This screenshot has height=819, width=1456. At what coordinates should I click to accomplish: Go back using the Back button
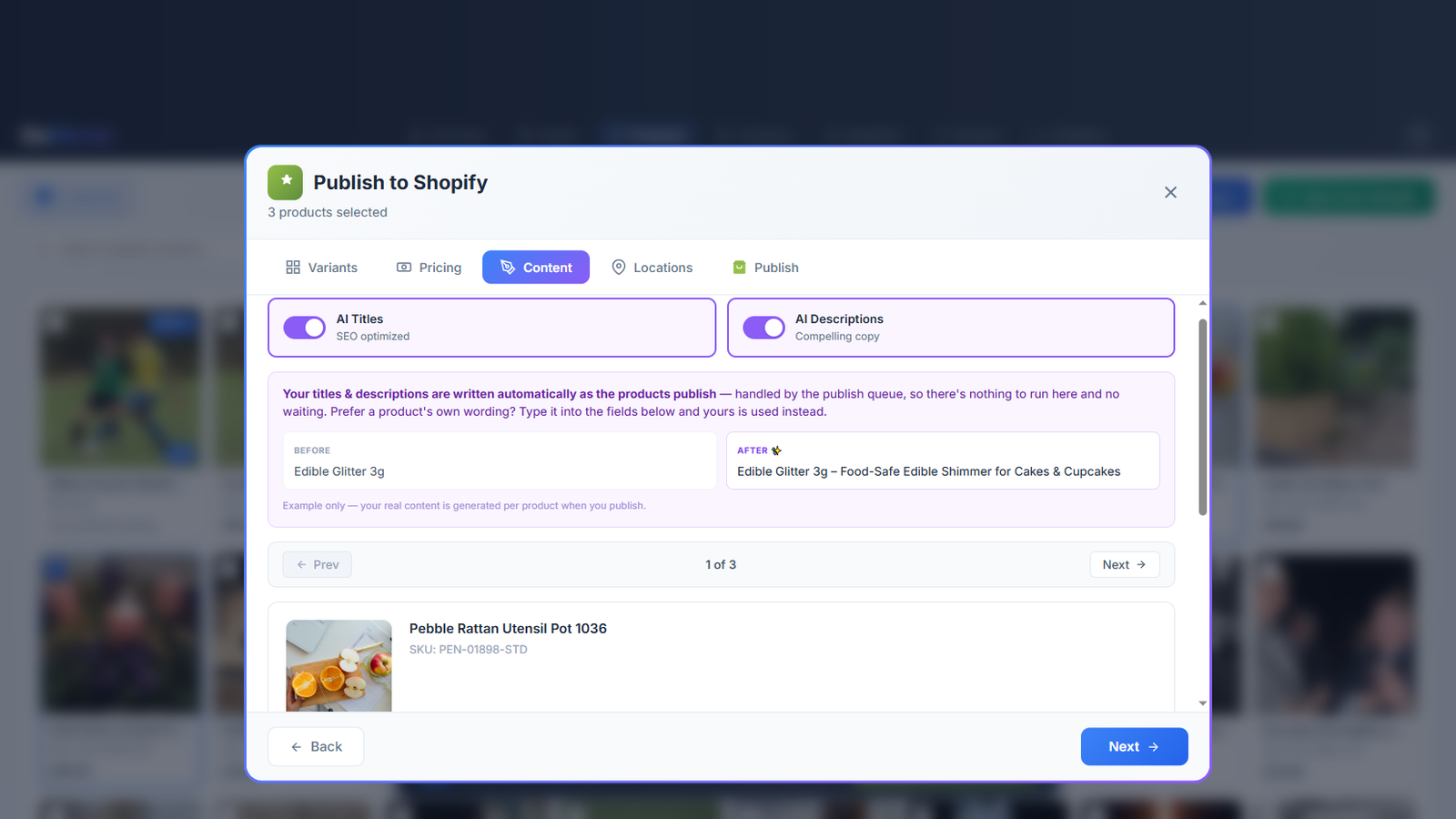click(316, 746)
